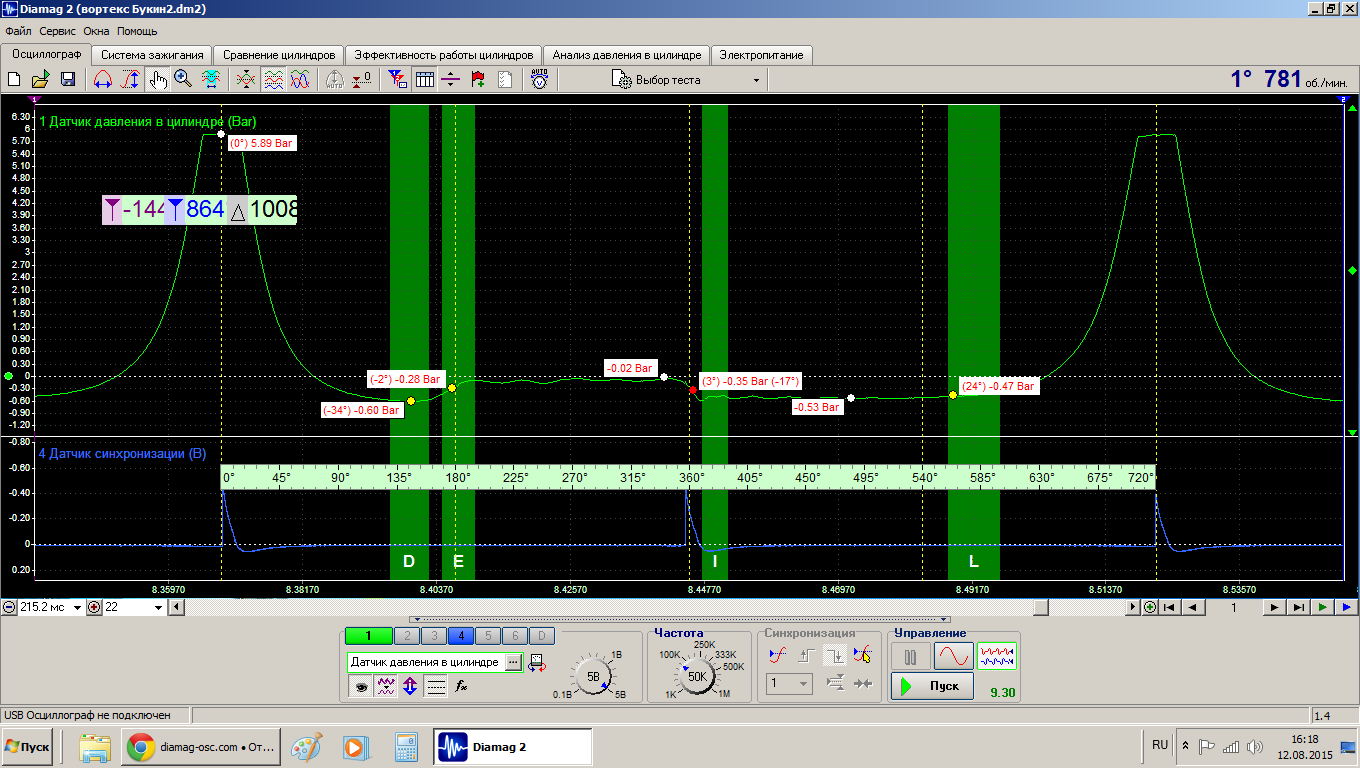The height and width of the screenshot is (768, 1360).
Task: Click the red flag add-marker icon
Action: point(478,79)
